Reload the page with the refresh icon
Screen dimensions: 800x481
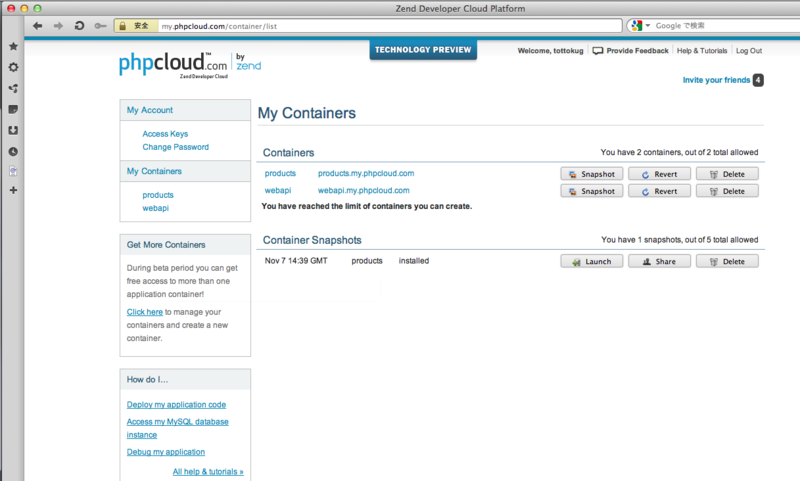tap(79, 26)
